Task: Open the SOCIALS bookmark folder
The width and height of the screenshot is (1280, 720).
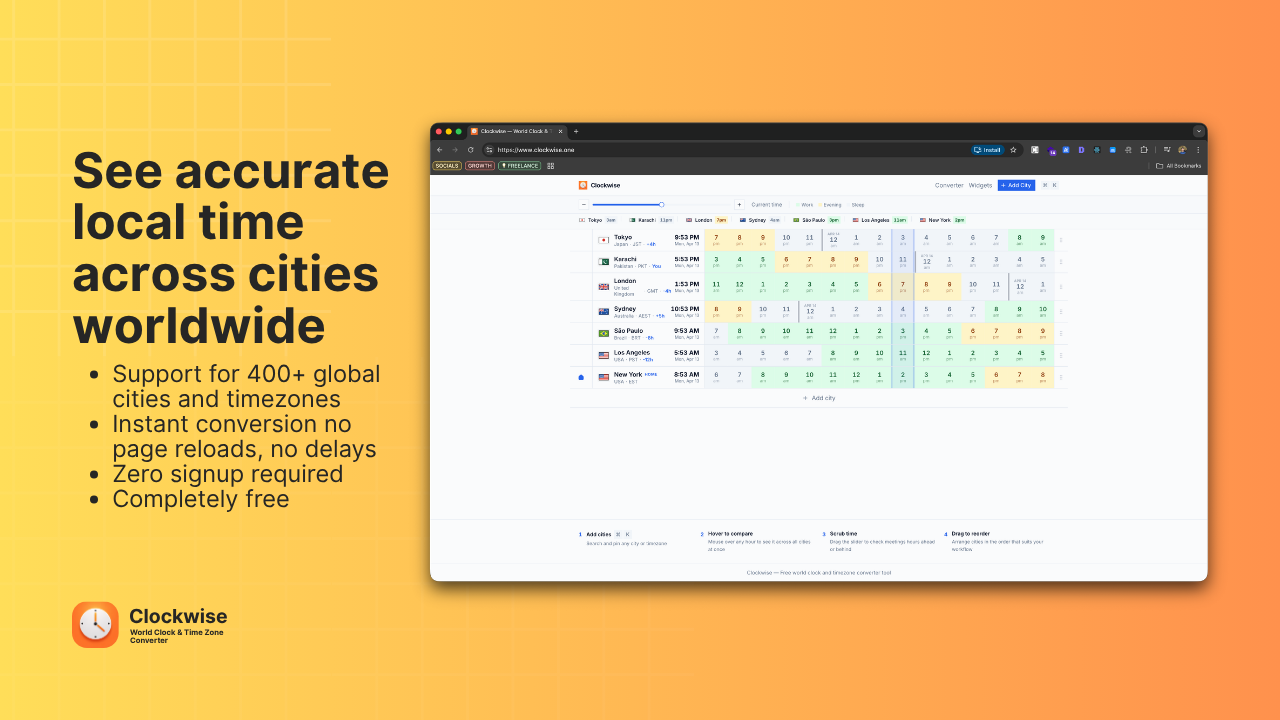Action: pos(447,166)
